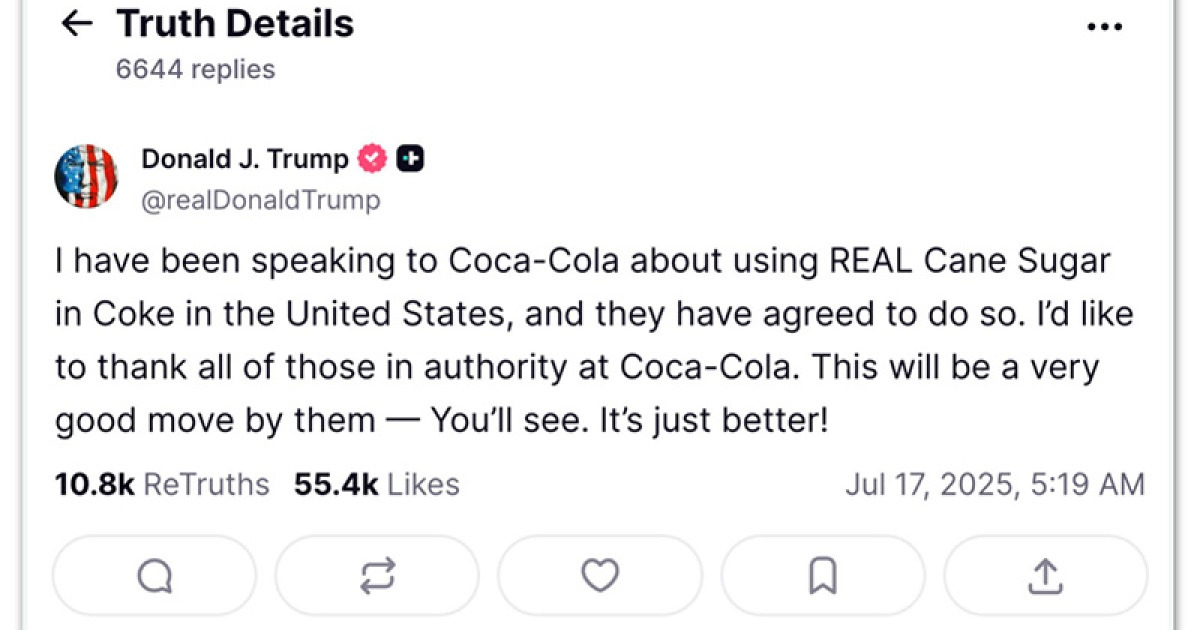Go back with the left arrow
Image resolution: width=1200 pixels, height=630 pixels.
point(77,24)
